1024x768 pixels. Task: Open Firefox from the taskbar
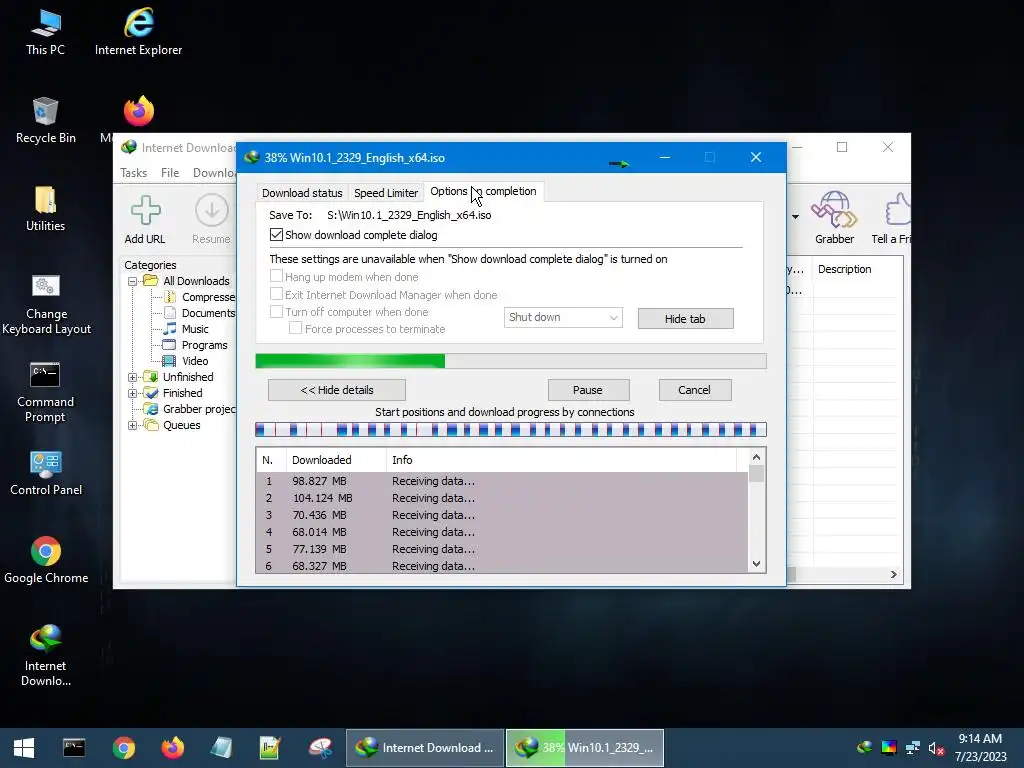point(173,748)
